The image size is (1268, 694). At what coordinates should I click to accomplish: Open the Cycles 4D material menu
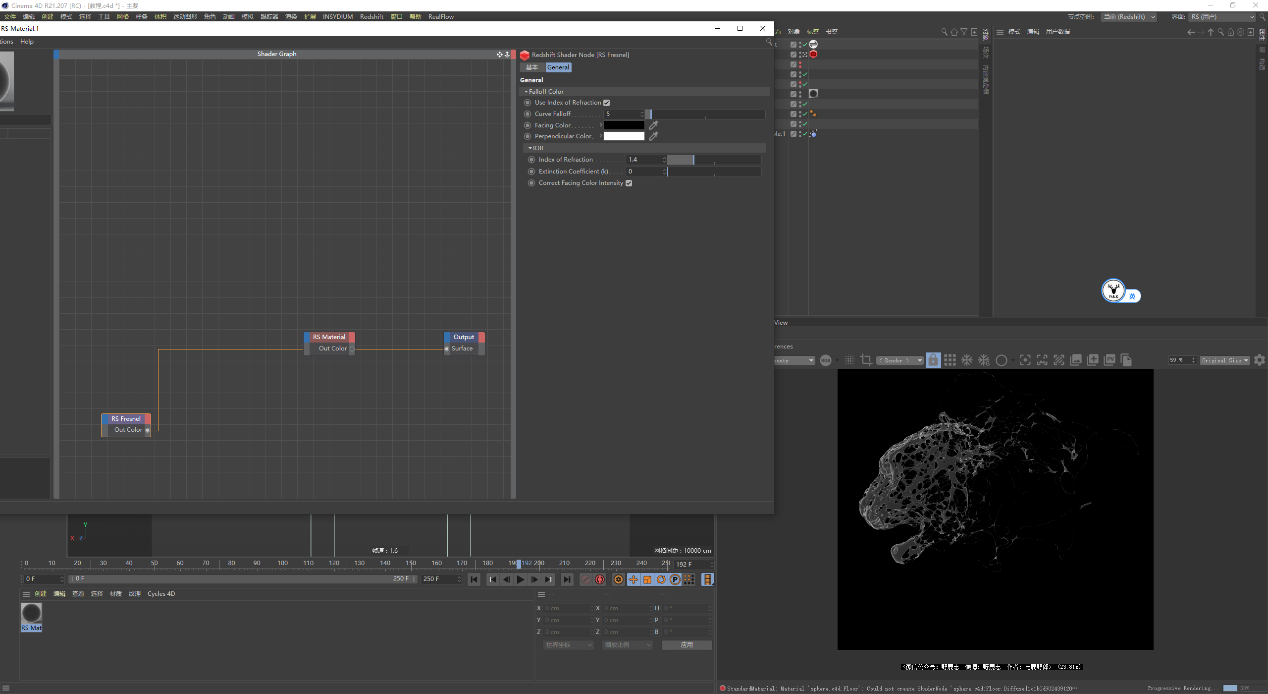pos(161,594)
